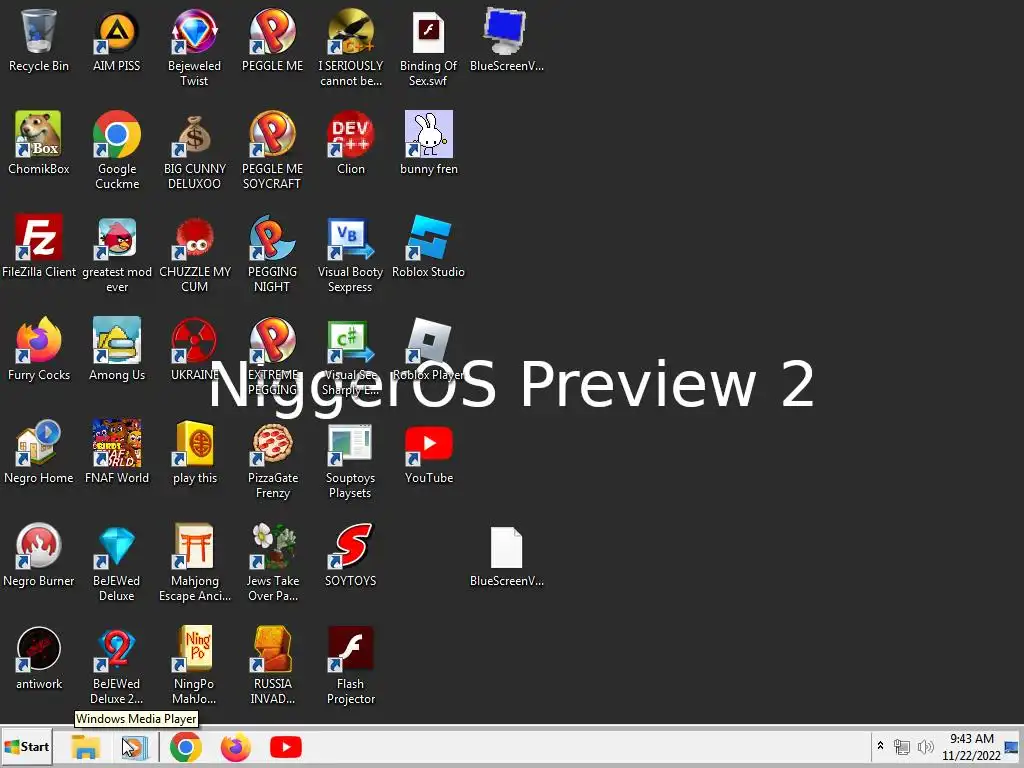Select the Roblox Player shortcut
This screenshot has height=768, width=1024.
tap(428, 350)
